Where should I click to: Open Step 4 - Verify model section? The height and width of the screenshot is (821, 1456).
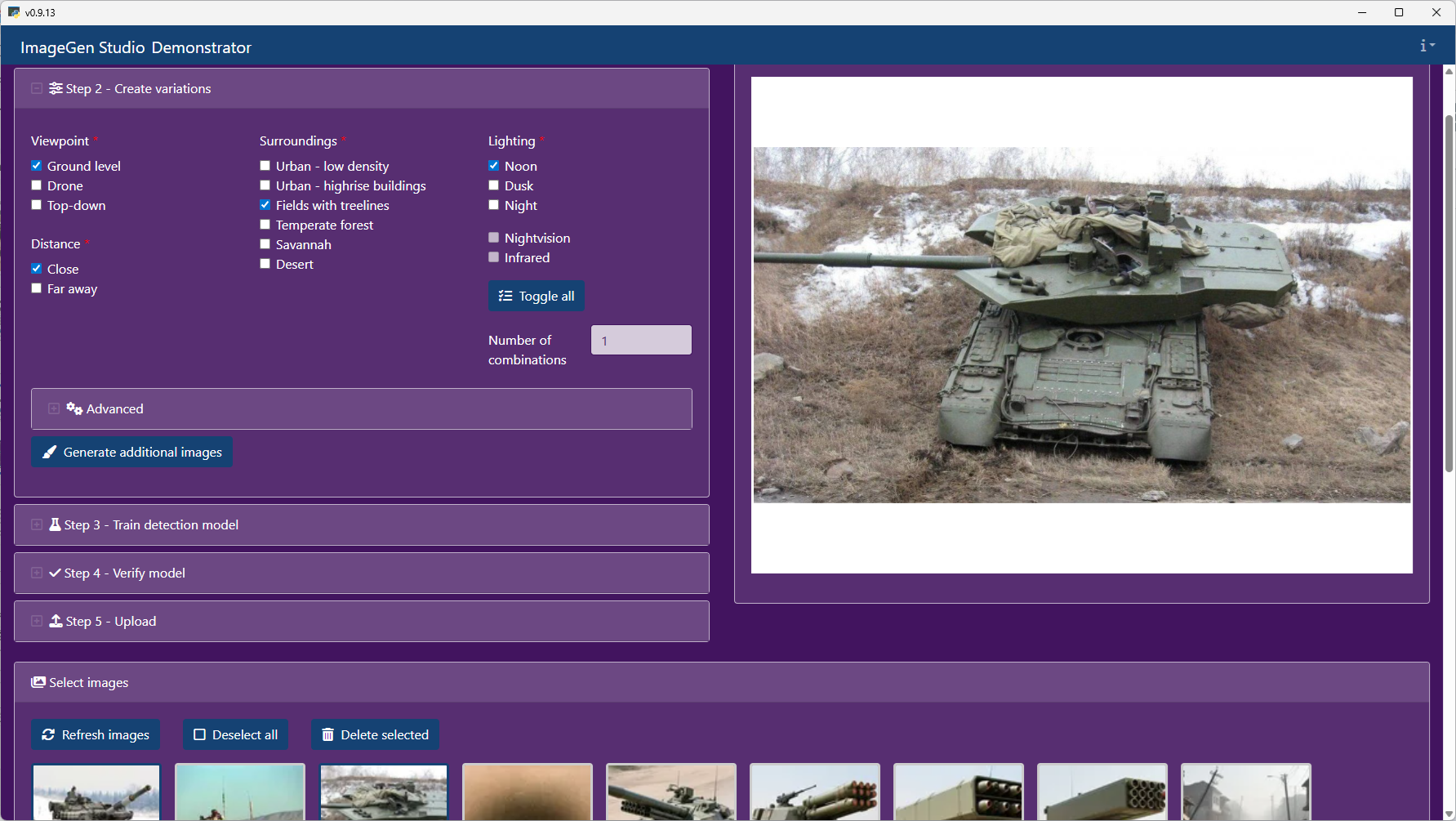point(37,573)
